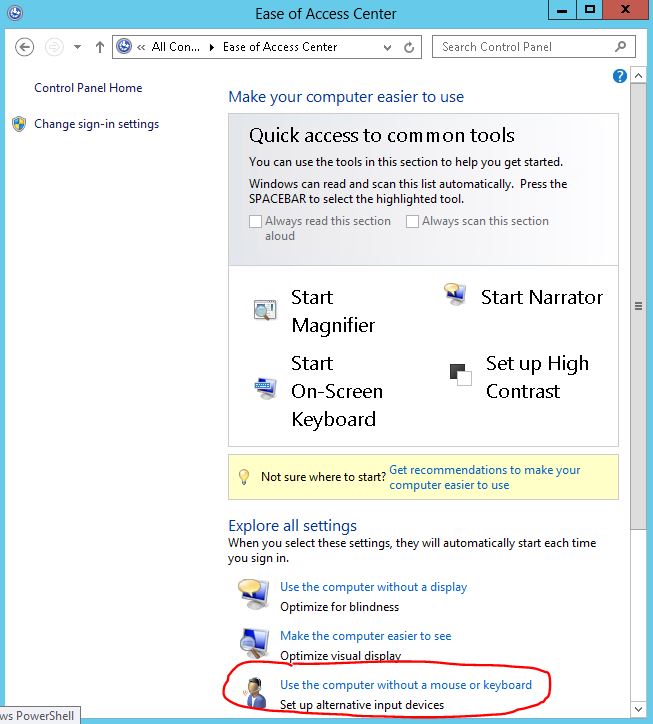Open Change sign-in settings

[x=97, y=124]
